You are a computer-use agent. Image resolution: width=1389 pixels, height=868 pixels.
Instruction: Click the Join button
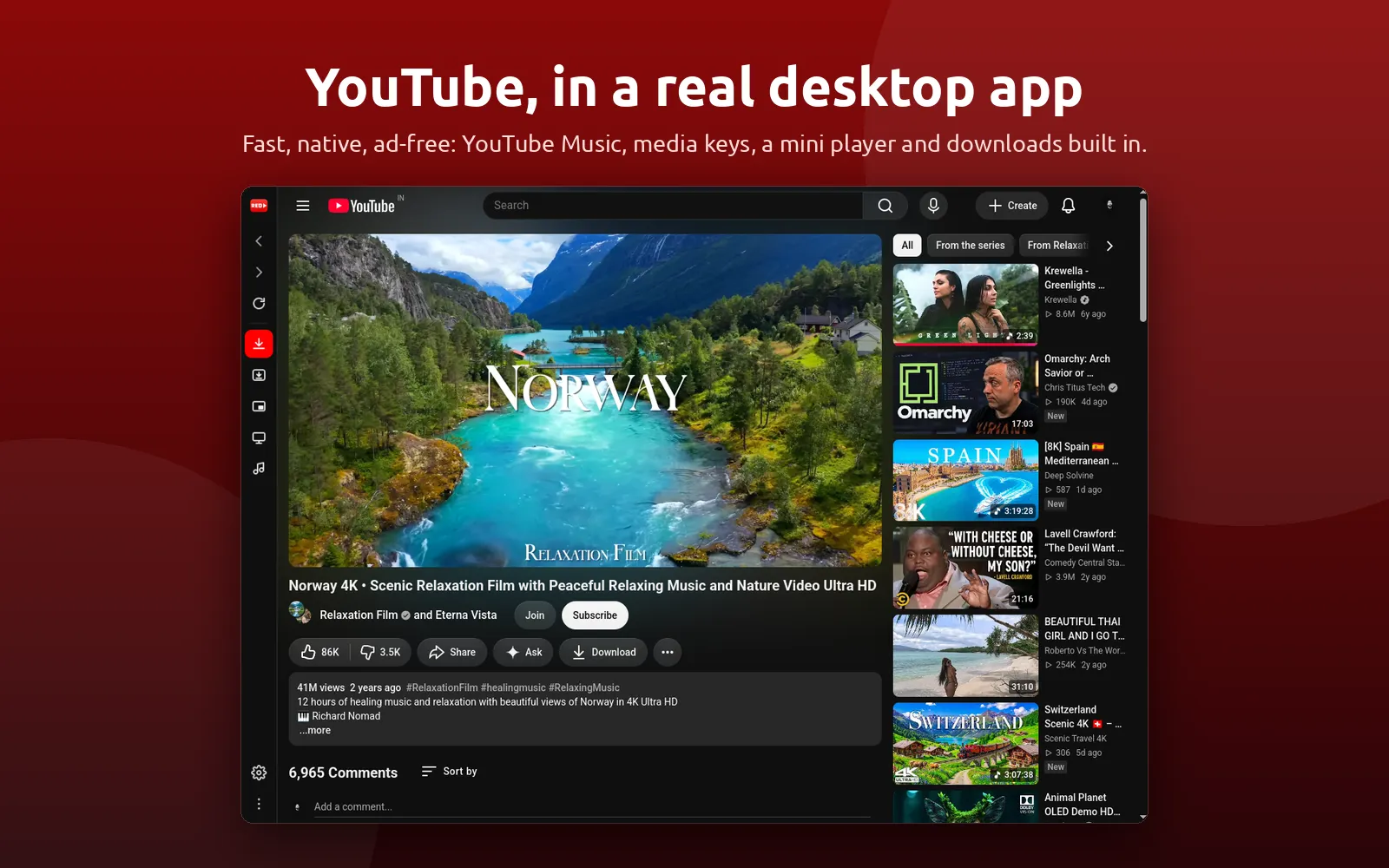tap(535, 615)
